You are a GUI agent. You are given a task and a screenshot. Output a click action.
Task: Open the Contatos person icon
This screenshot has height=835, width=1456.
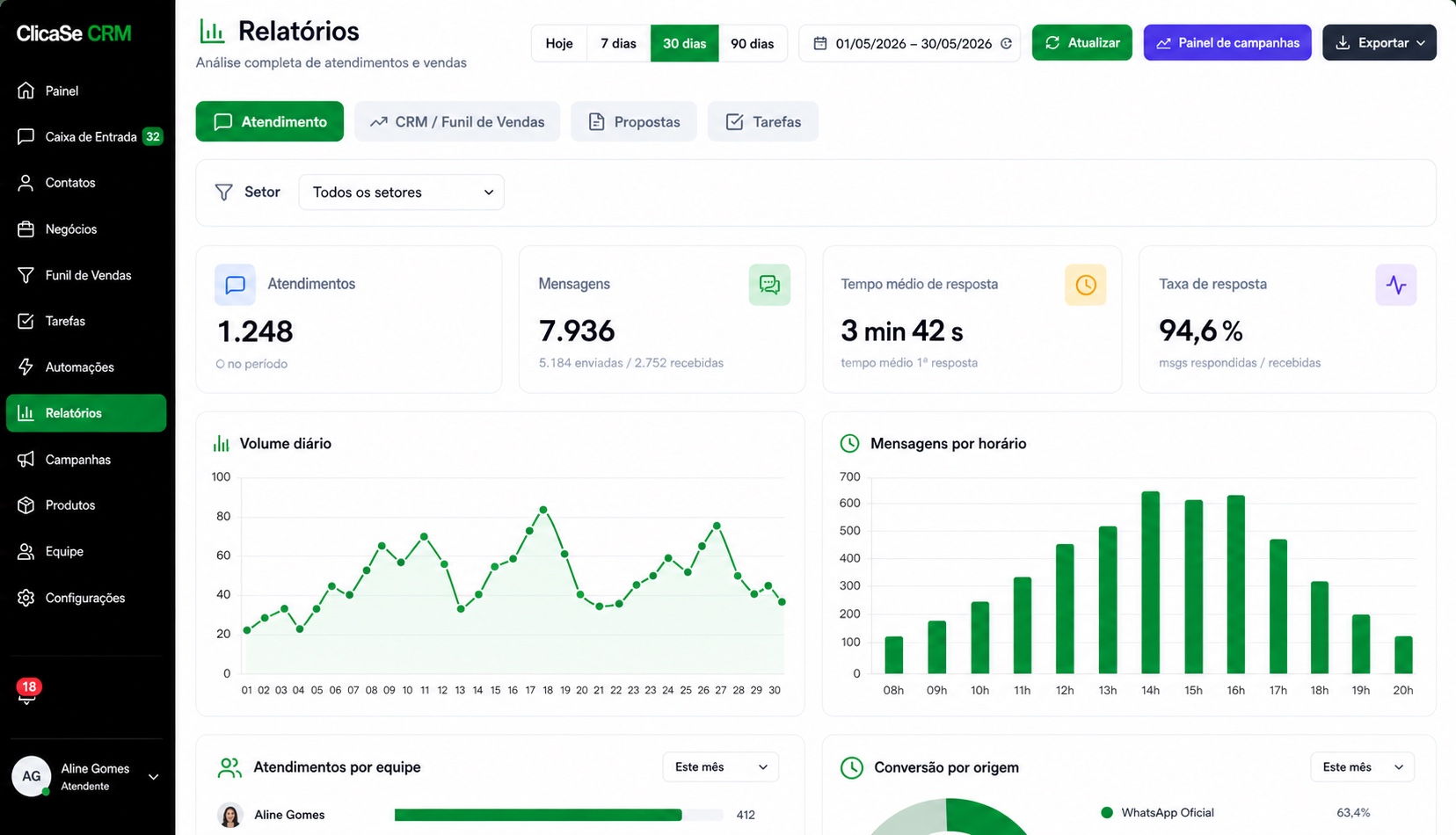click(x=26, y=183)
